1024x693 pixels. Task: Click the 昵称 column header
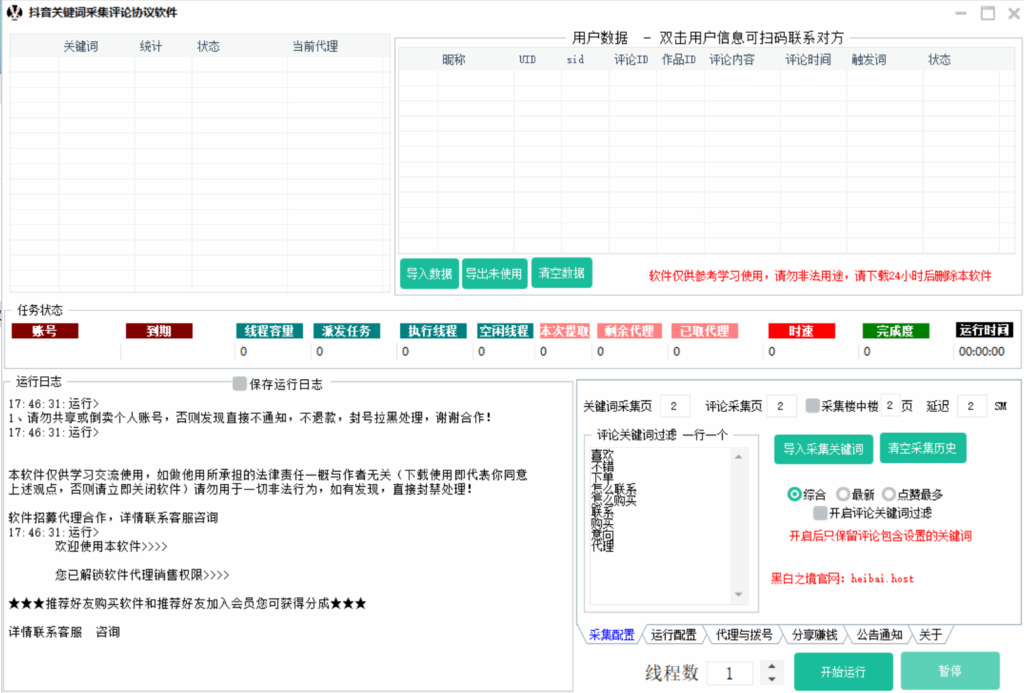coord(454,59)
